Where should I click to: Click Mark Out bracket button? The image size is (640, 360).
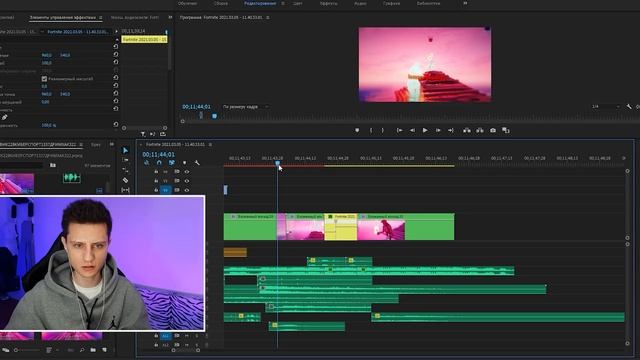tap(382, 130)
